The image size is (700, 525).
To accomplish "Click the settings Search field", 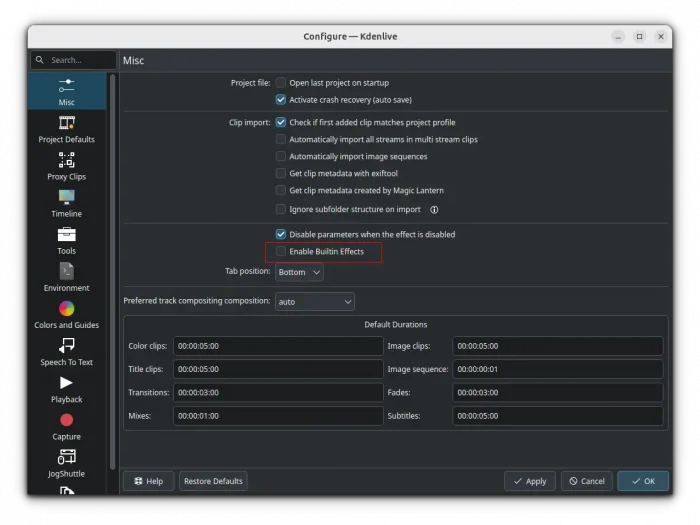I will (x=74, y=60).
